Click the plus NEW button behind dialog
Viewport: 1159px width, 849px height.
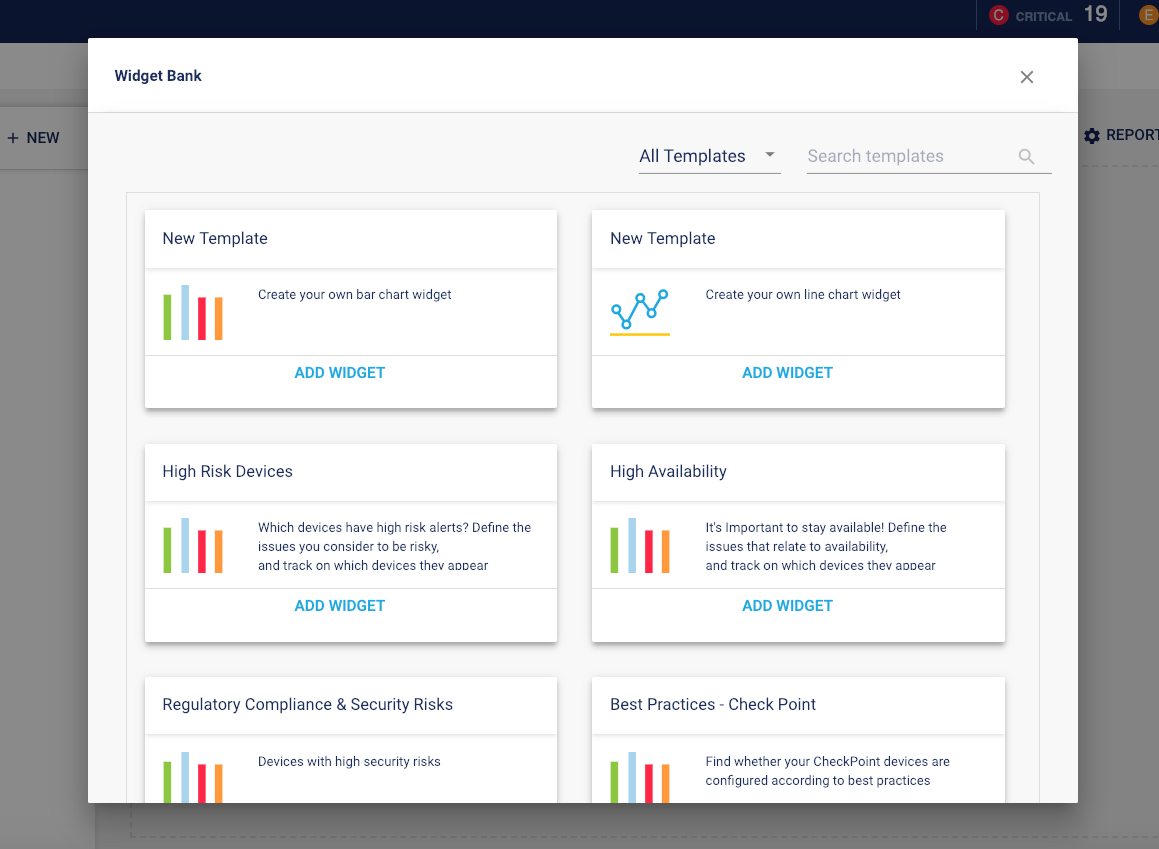(33, 138)
